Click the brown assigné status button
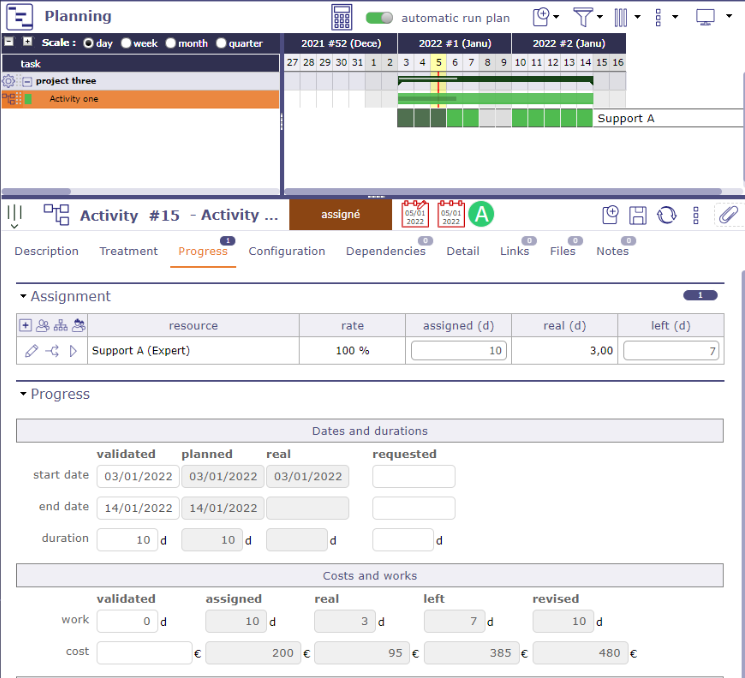The width and height of the screenshot is (745, 678). [x=340, y=214]
